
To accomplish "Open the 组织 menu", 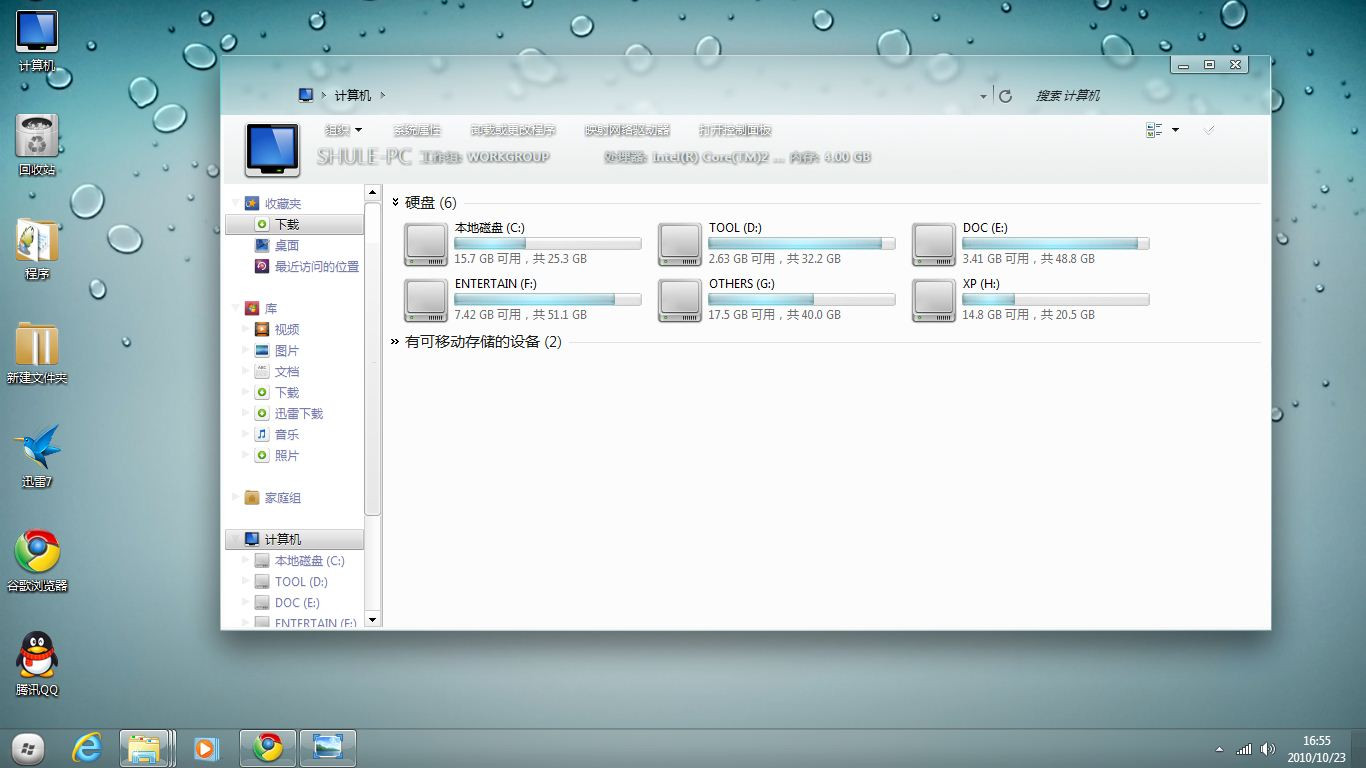I will click(x=343, y=130).
